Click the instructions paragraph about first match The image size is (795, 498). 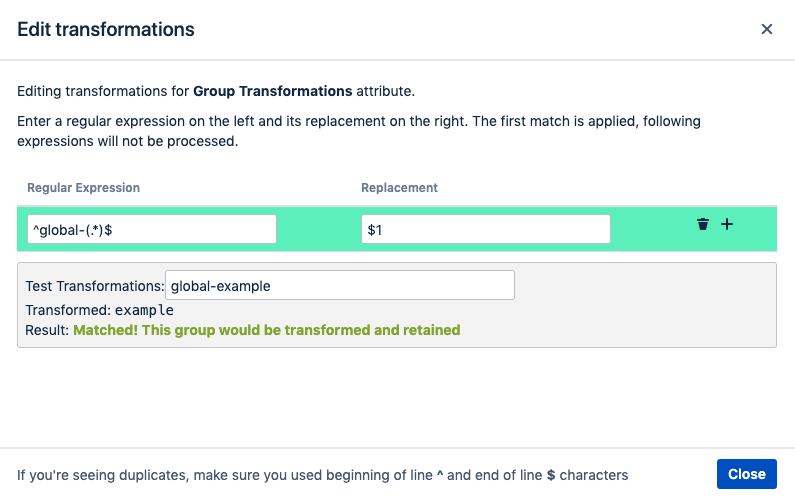pos(359,131)
